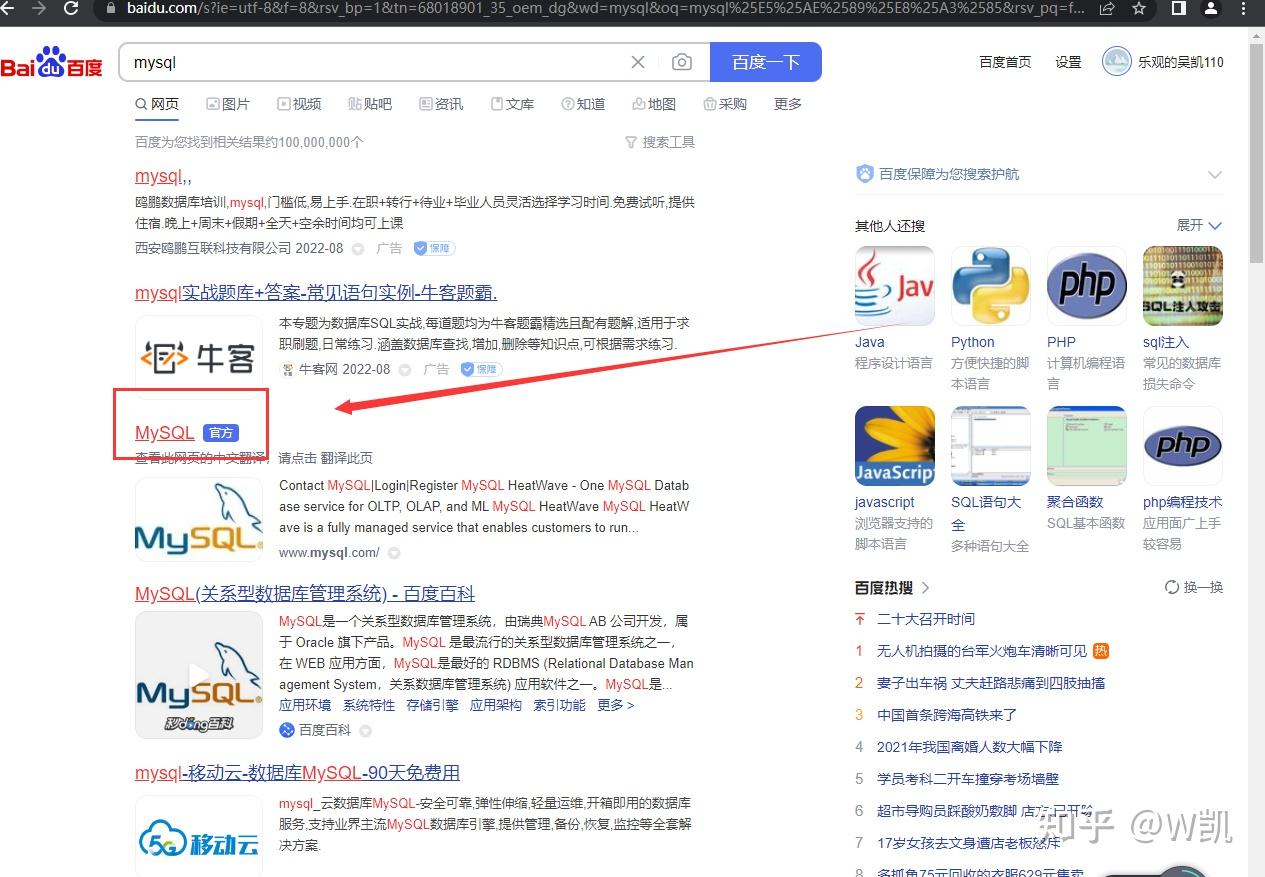The image size is (1265, 877).
Task: Click the 官方 badge next to MySQL
Action: point(221,433)
